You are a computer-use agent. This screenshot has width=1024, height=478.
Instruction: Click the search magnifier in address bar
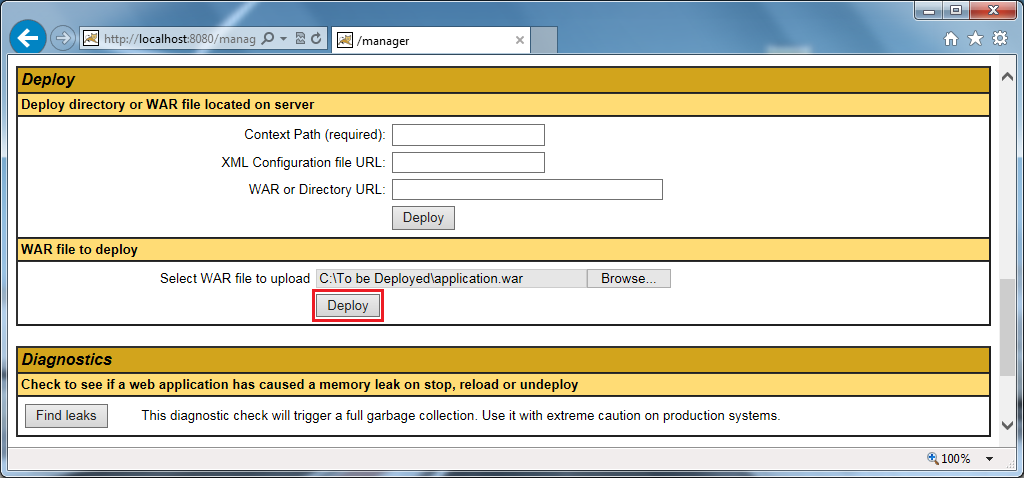click(267, 39)
